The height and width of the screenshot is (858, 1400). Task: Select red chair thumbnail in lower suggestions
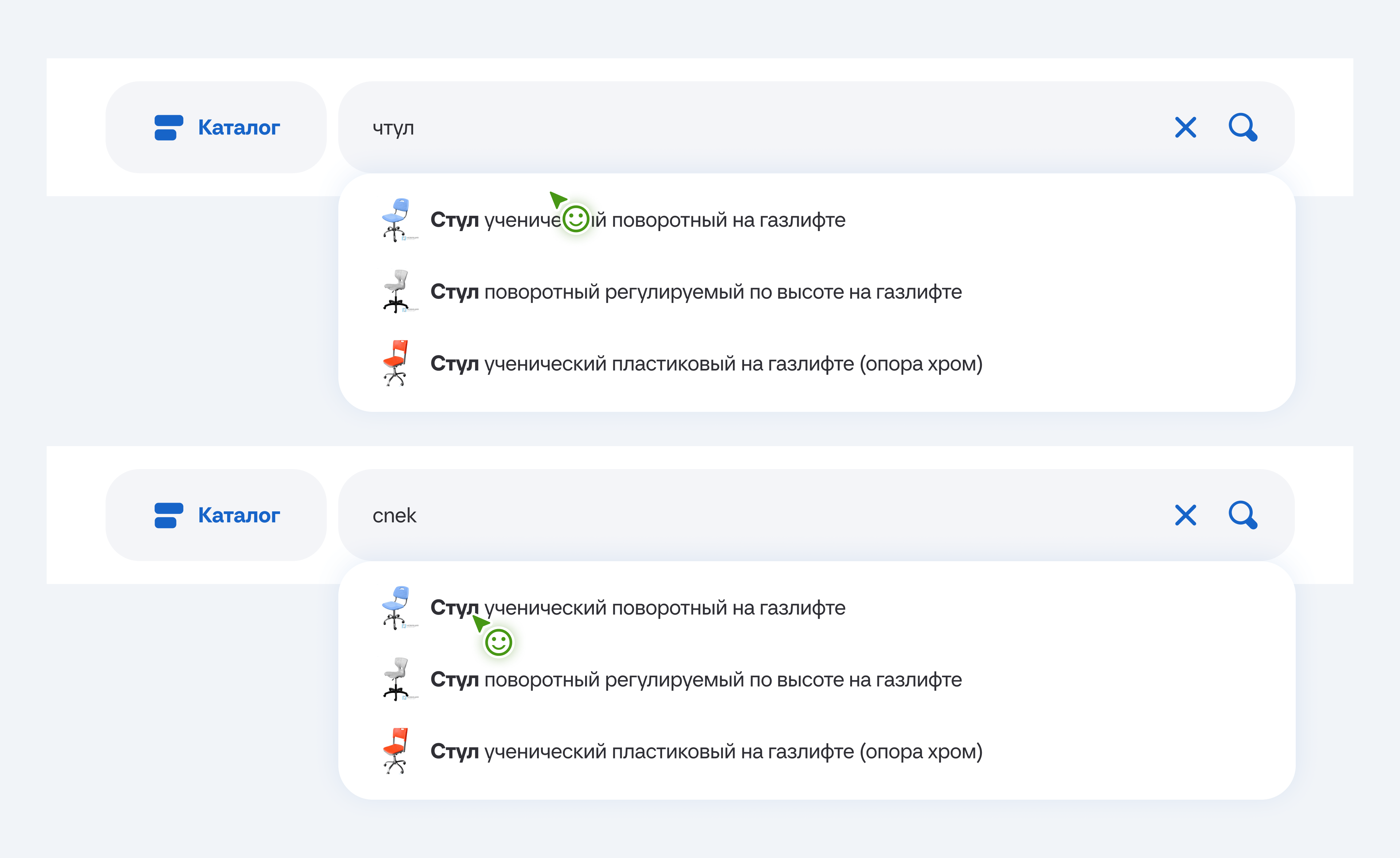(396, 750)
